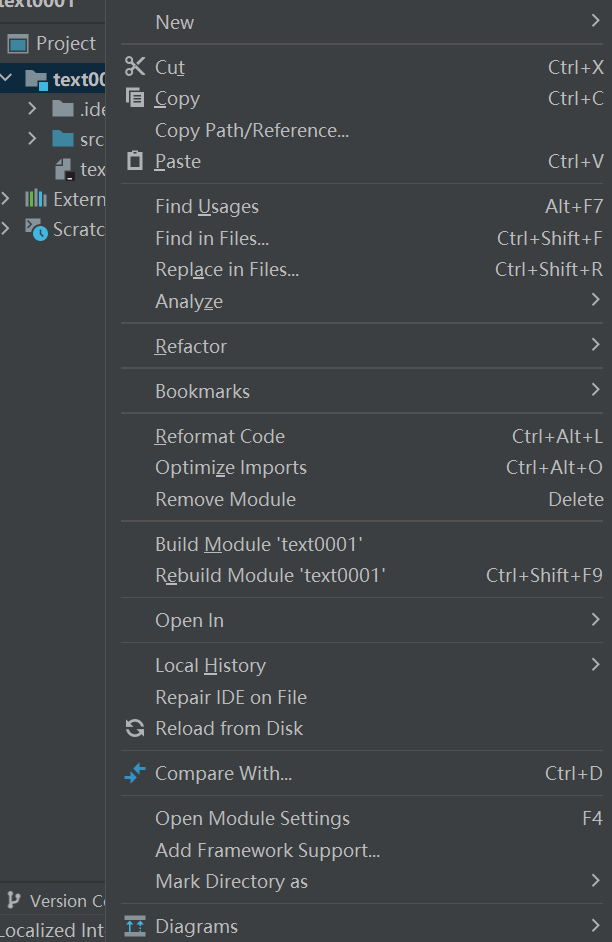The image size is (612, 942).
Task: Expand the src folder node
Action: [x=32, y=138]
